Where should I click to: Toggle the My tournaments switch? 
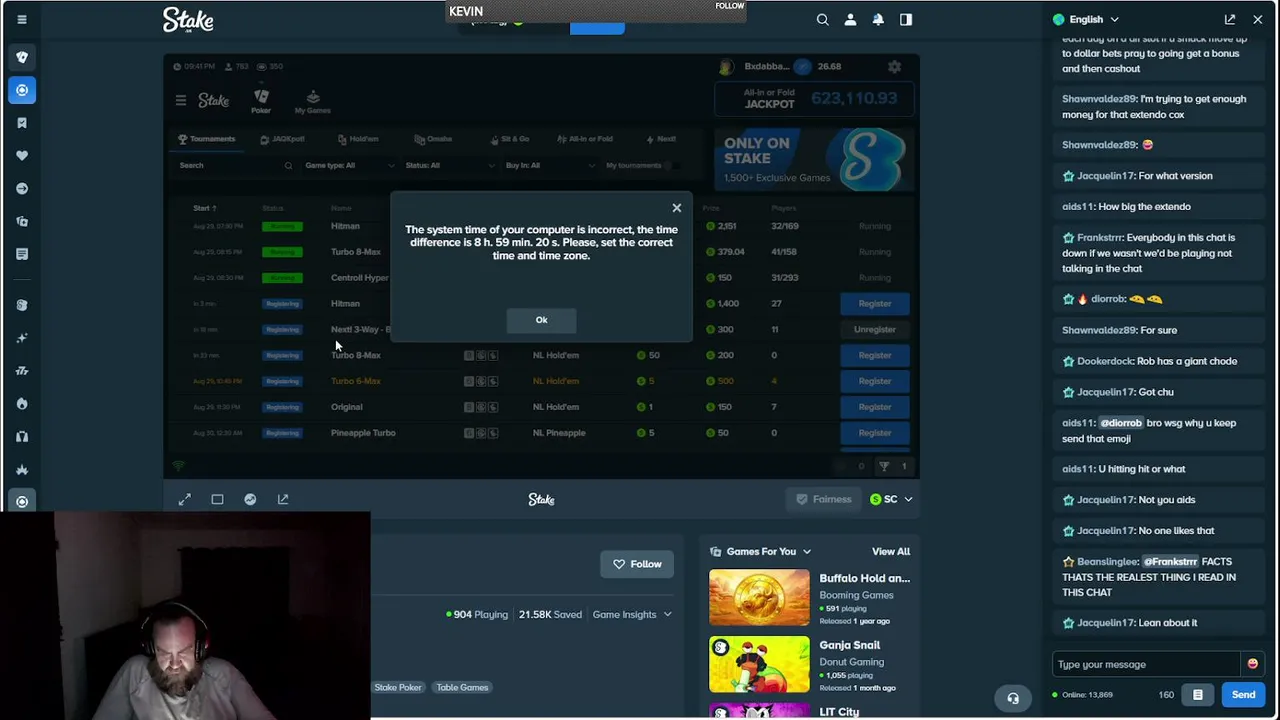click(672, 166)
